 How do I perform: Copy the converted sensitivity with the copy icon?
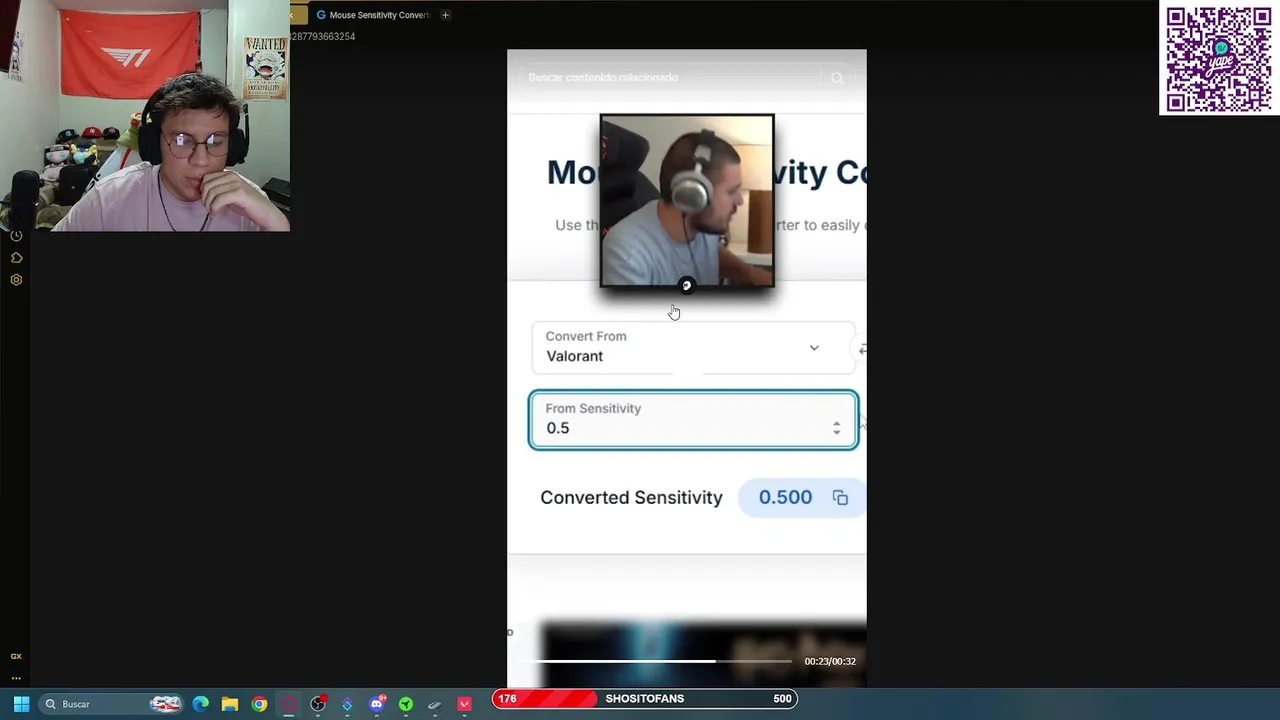click(840, 498)
